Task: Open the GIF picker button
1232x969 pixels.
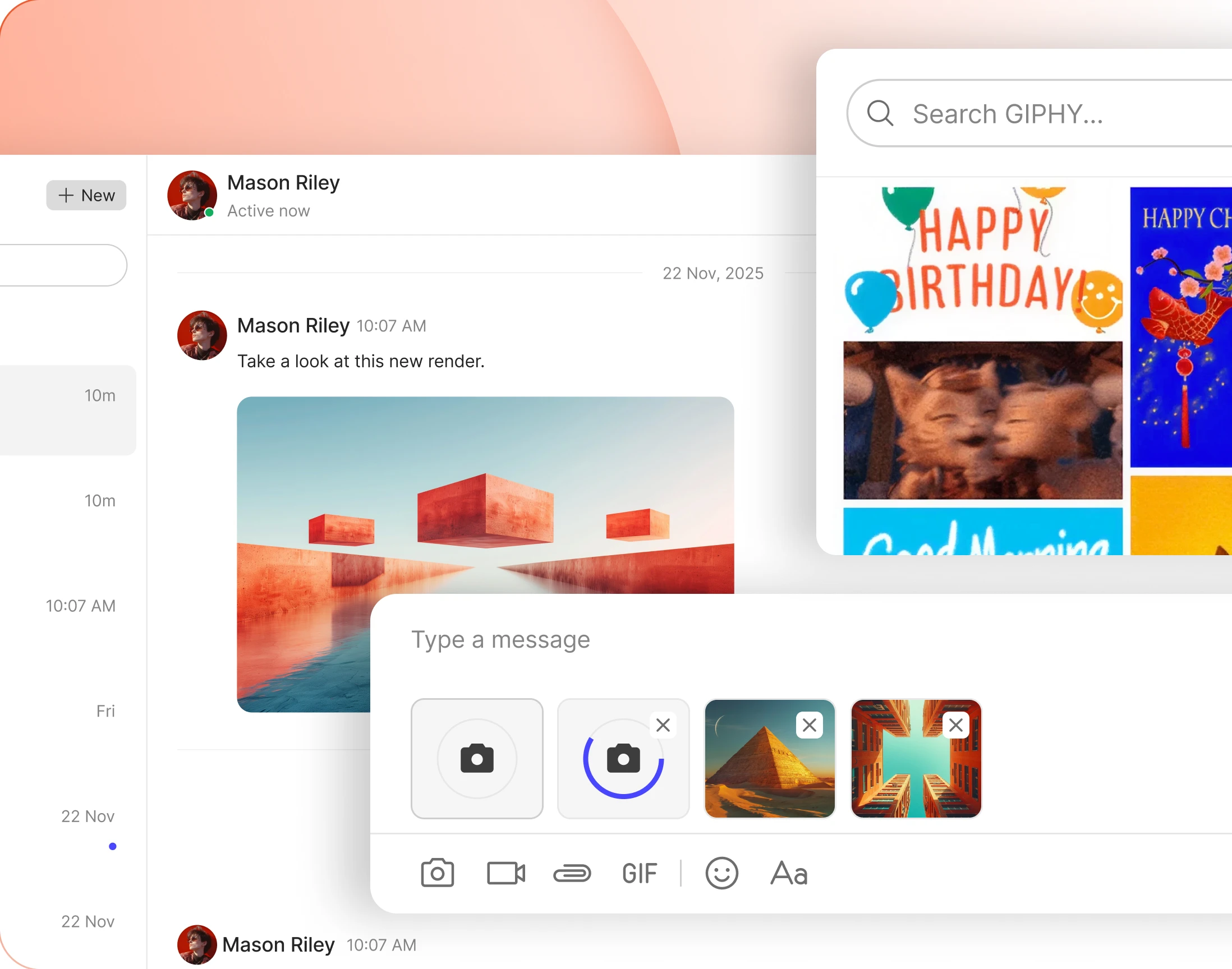Action: tap(639, 874)
